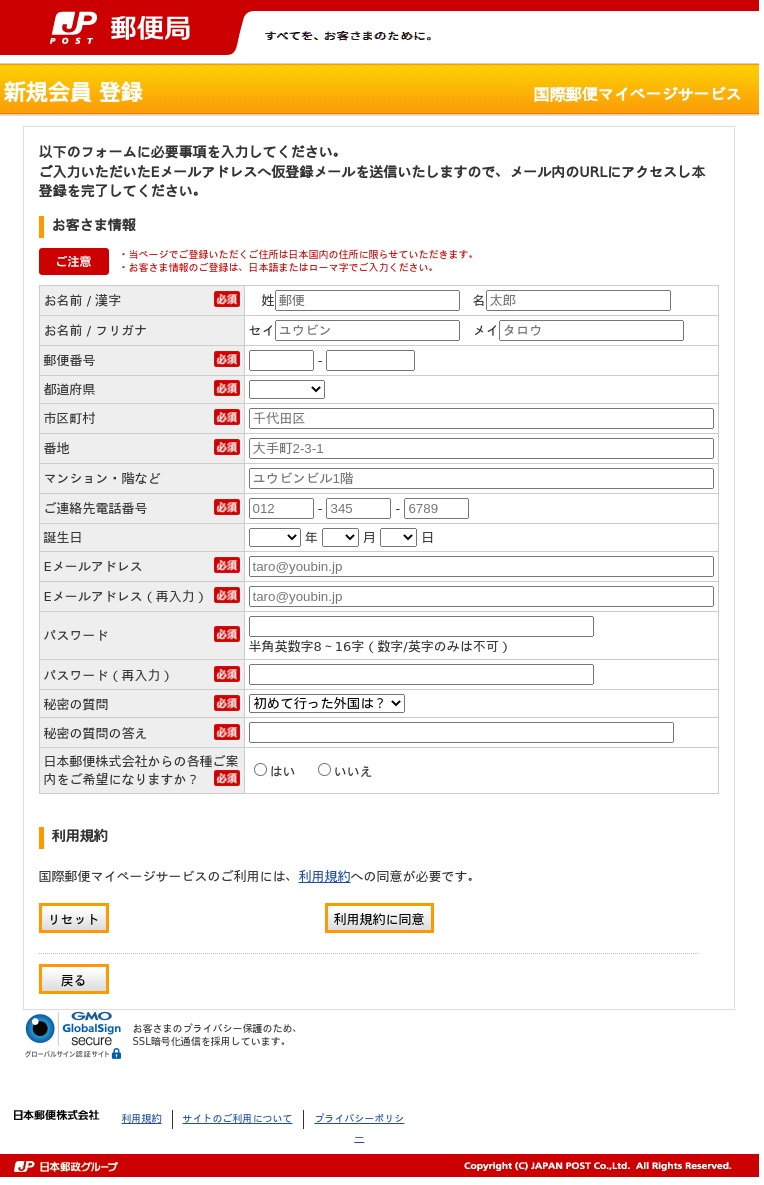The width and height of the screenshot is (764, 1185).
Task: Open footer プライバシーポリシー link
Action: 359,1119
